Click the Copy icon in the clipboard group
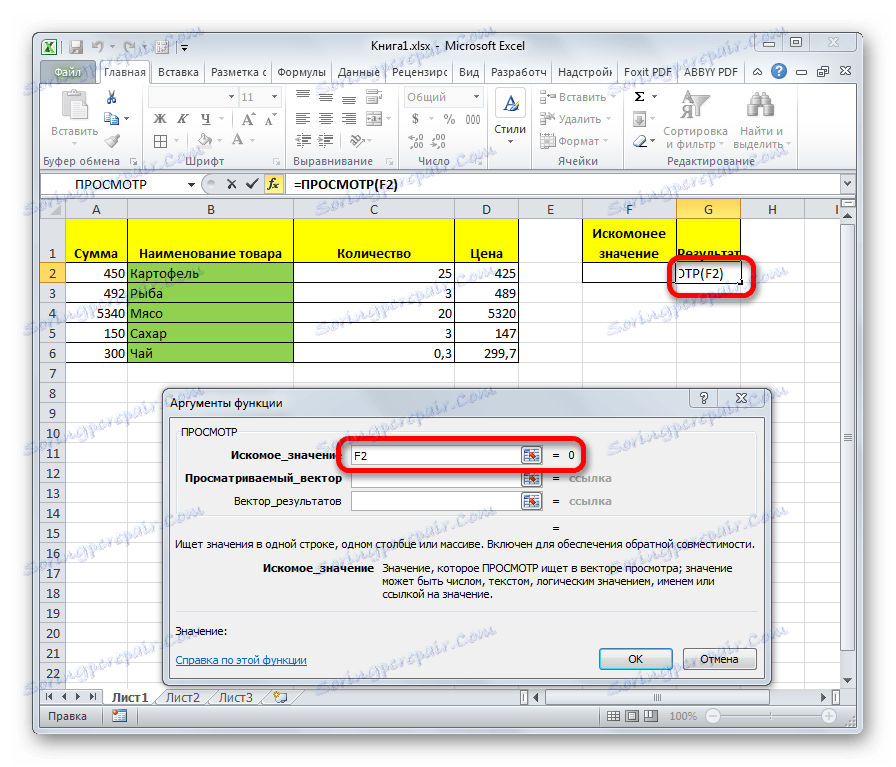896x767 pixels. pyautogui.click(x=111, y=119)
